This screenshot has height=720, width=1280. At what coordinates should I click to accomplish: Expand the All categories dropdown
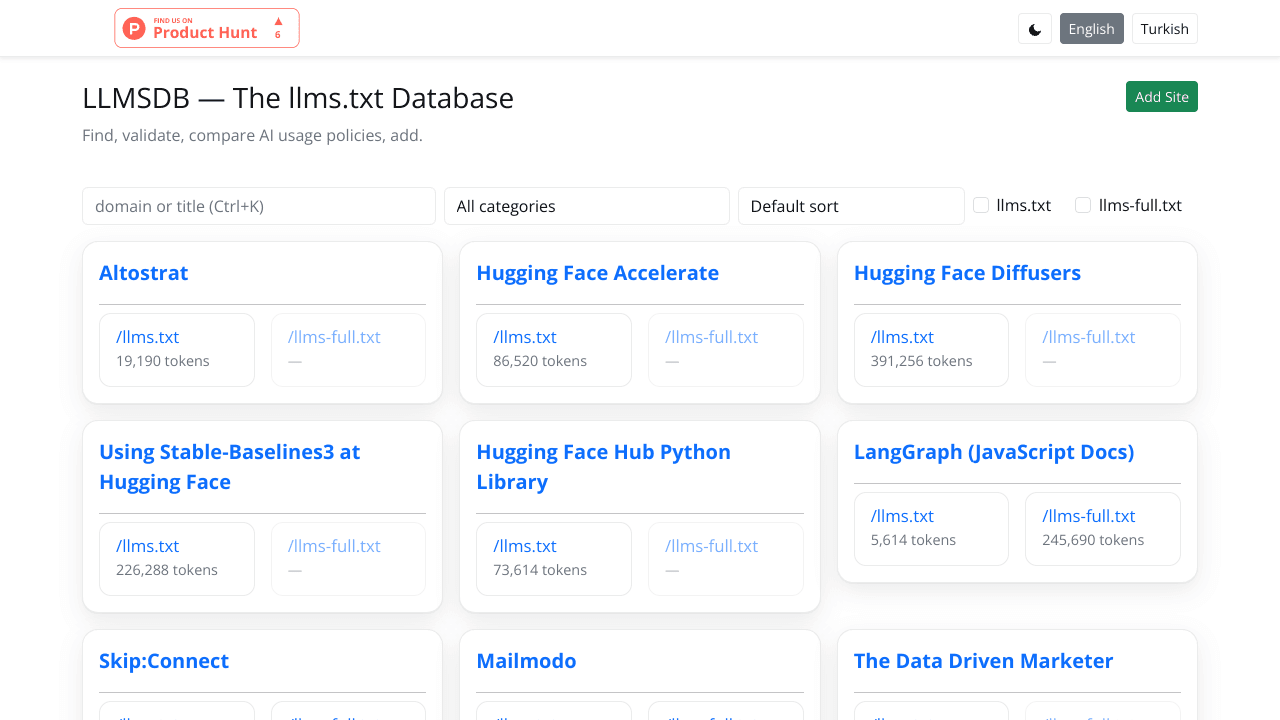586,206
